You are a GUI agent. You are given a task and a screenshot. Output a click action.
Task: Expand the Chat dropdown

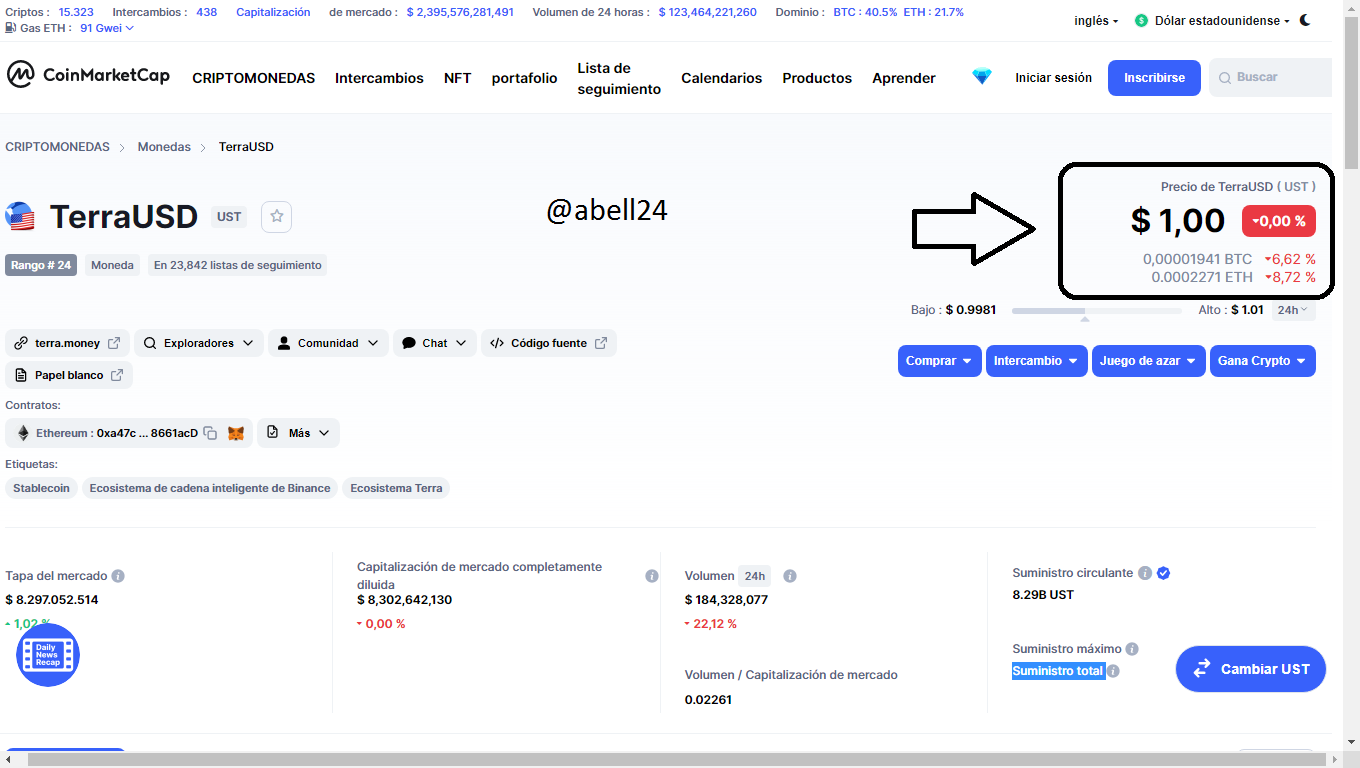[x=435, y=343]
